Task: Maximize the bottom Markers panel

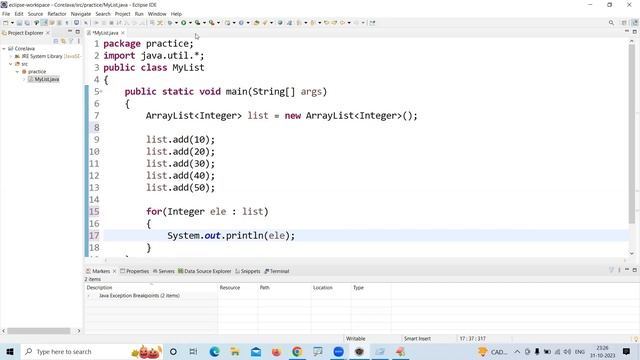Action: pos(635,270)
